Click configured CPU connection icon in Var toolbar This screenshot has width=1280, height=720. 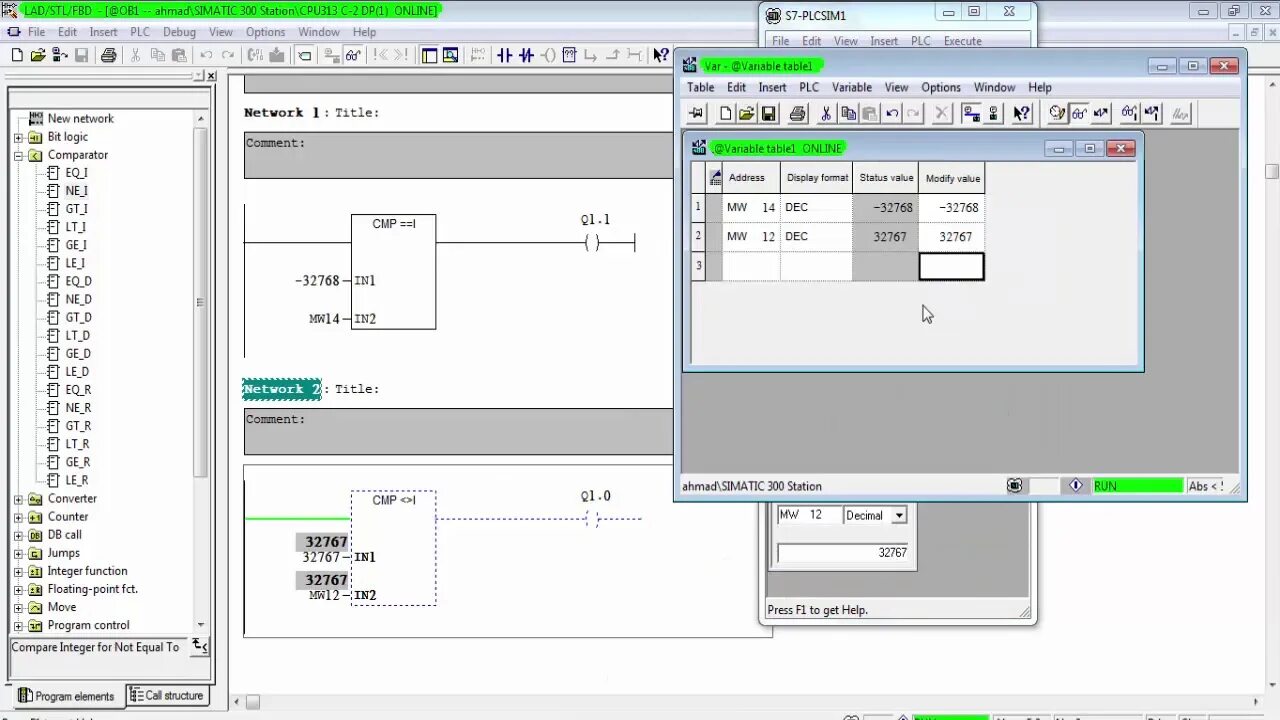point(970,113)
